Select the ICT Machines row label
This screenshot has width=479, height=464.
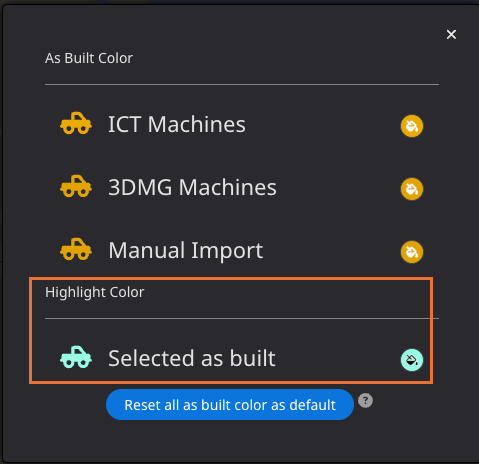tap(177, 124)
